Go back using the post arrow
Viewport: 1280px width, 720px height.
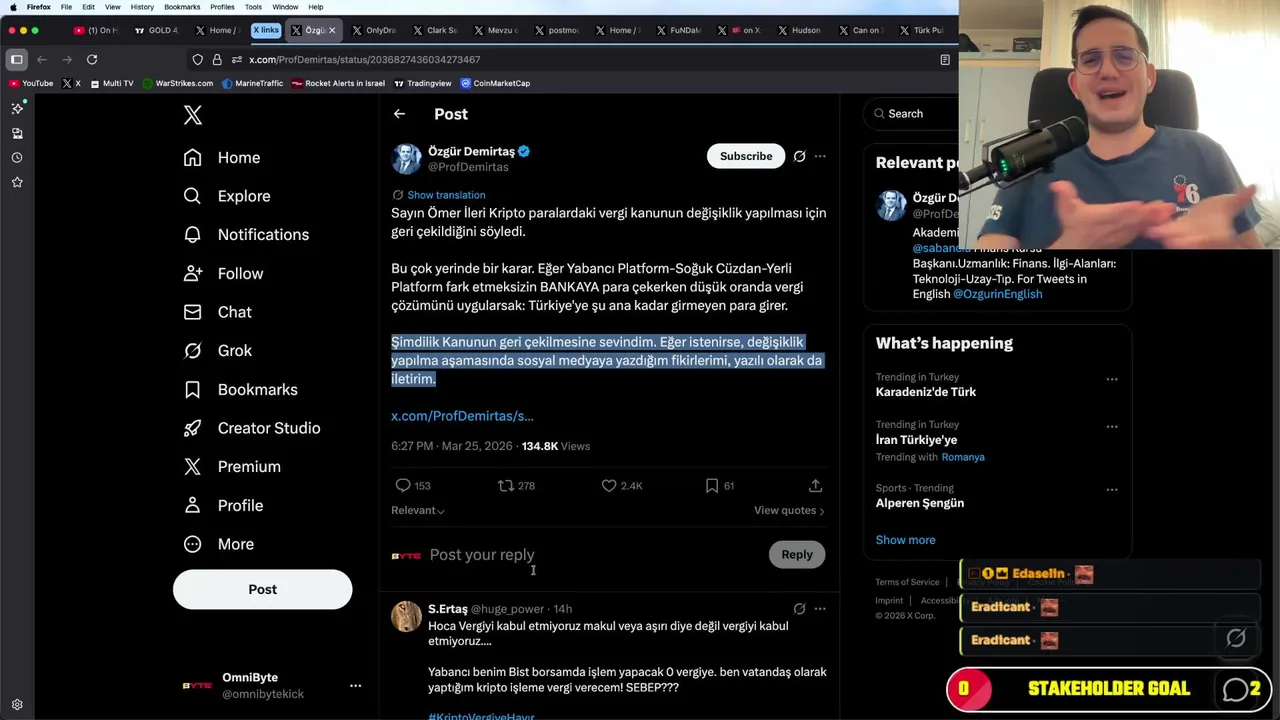click(399, 114)
